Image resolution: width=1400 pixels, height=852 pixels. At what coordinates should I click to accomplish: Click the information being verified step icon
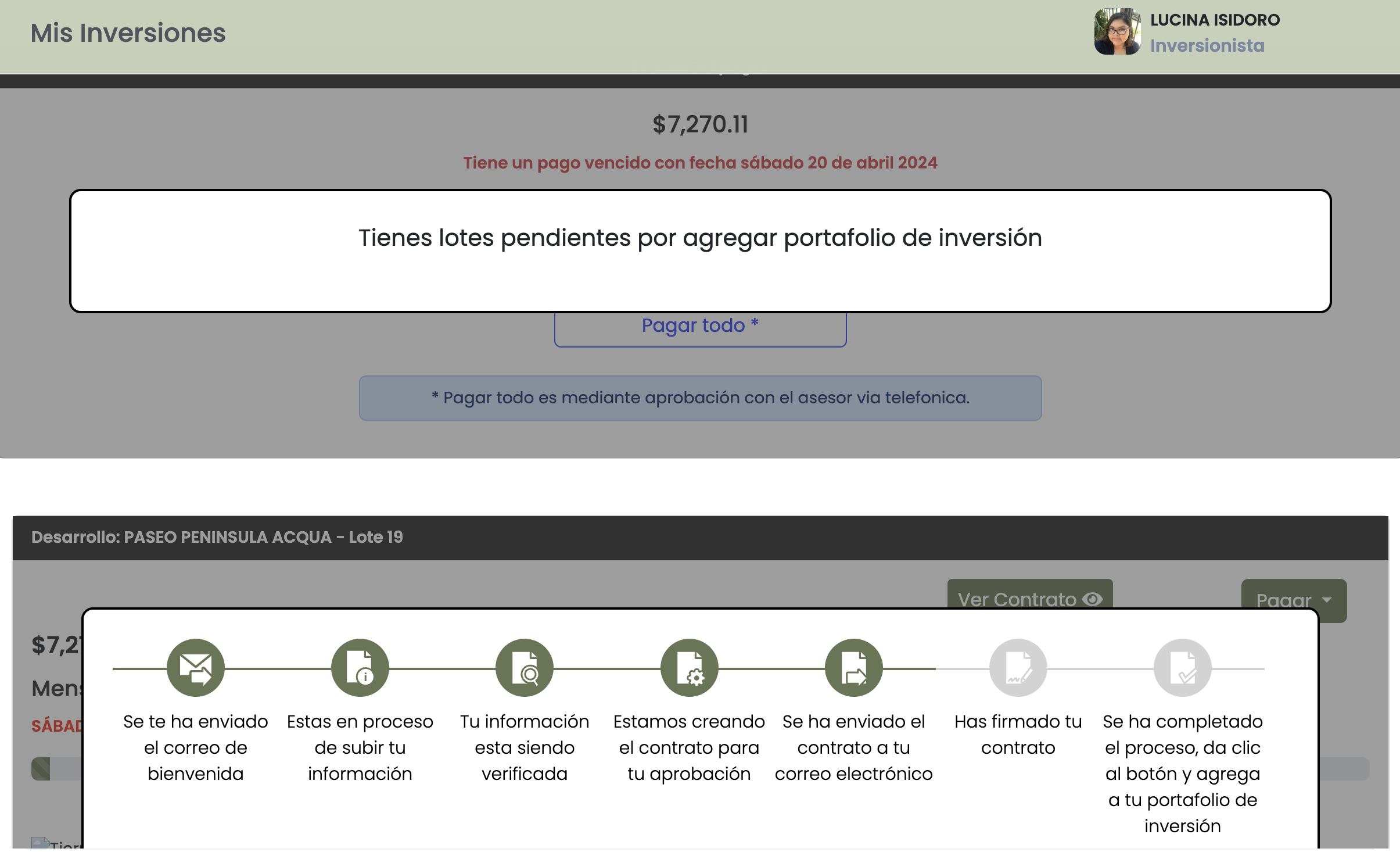(x=524, y=667)
